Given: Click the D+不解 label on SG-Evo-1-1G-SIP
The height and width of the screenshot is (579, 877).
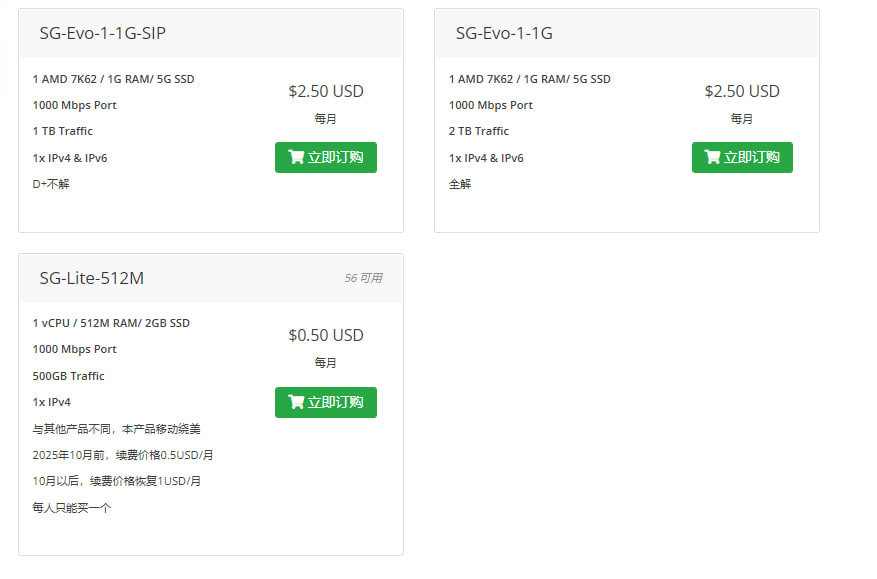Looking at the screenshot, I should pyautogui.click(x=48, y=184).
